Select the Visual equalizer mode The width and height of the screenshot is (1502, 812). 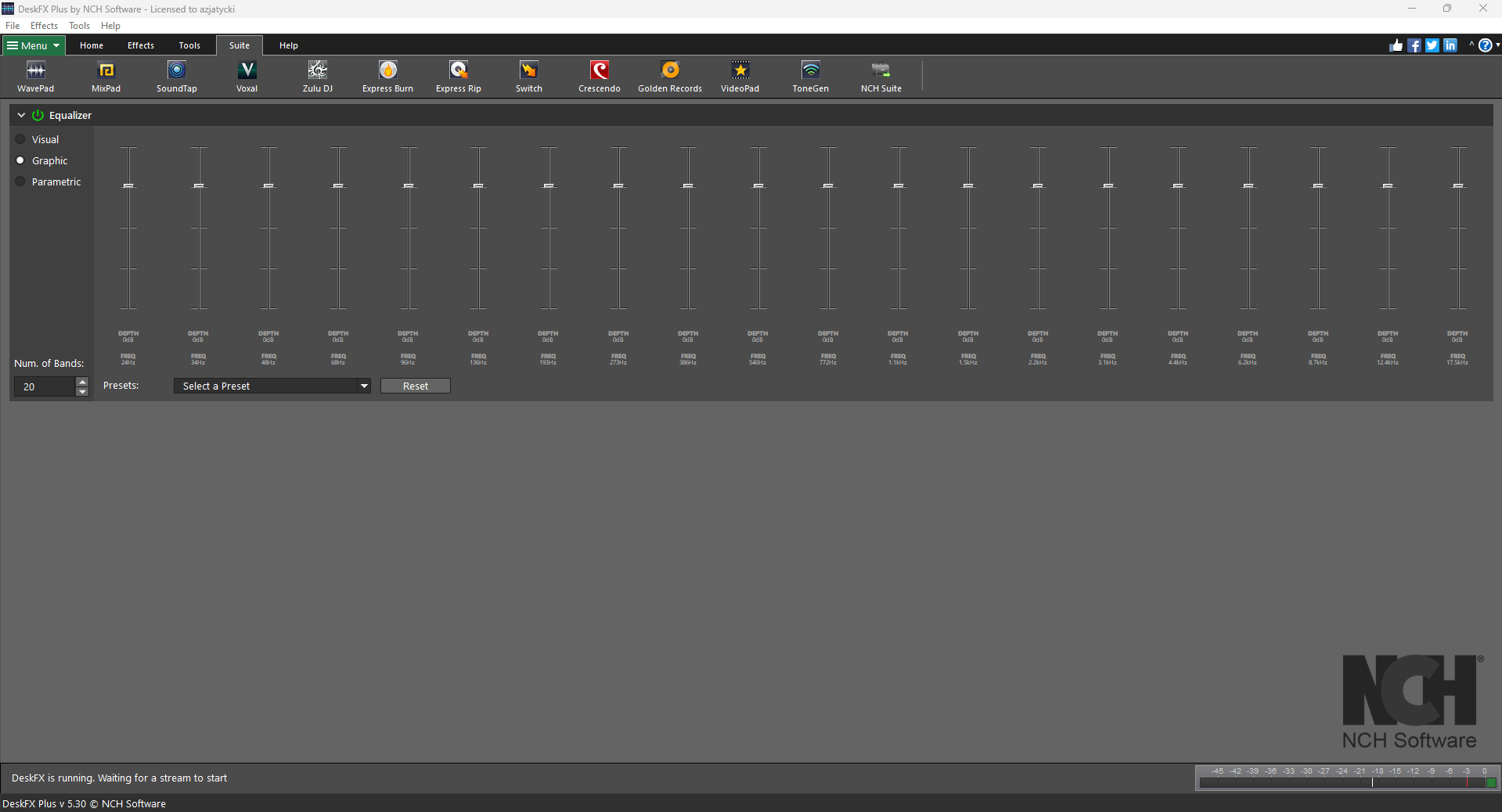[38, 139]
